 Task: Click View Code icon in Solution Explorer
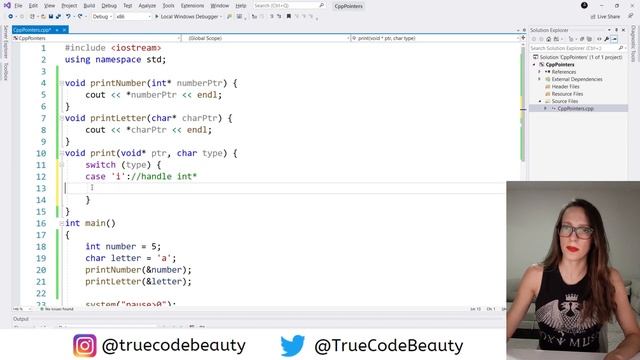point(599,39)
